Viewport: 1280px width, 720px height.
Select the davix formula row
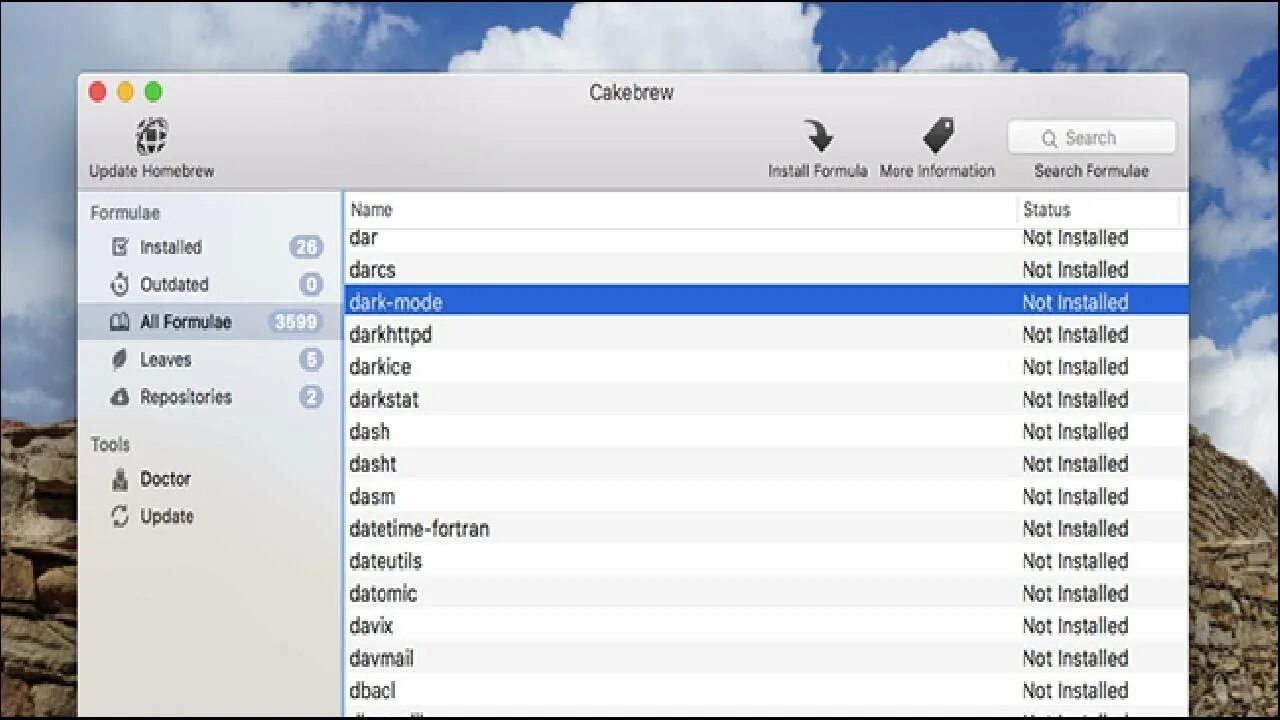click(x=766, y=626)
